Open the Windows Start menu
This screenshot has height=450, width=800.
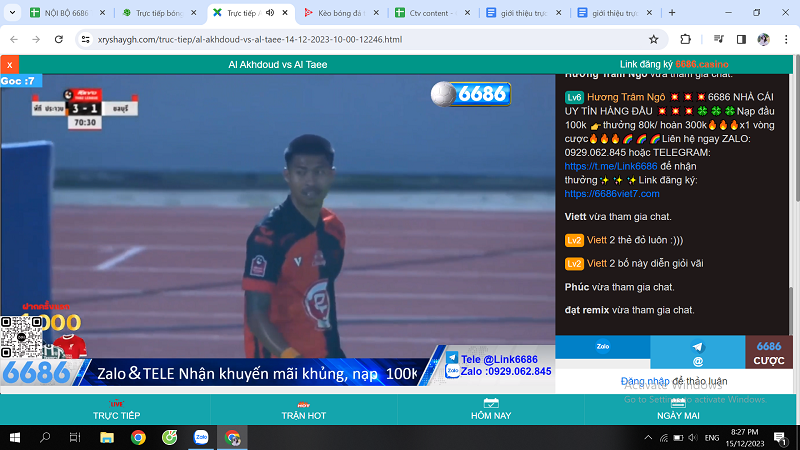pyautogui.click(x=15, y=437)
